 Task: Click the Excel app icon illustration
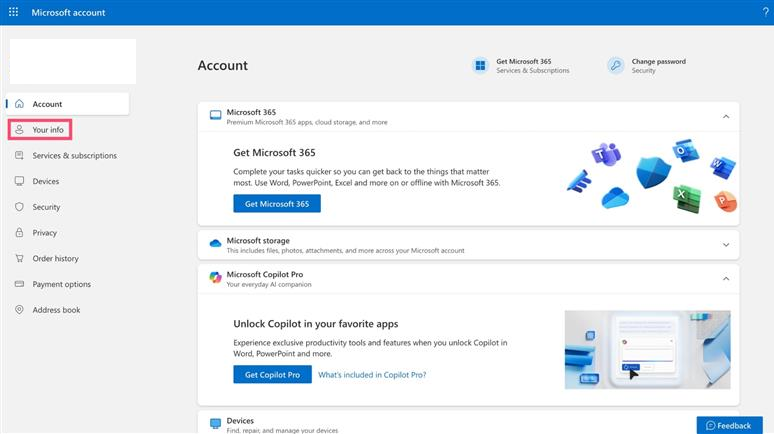tap(687, 199)
